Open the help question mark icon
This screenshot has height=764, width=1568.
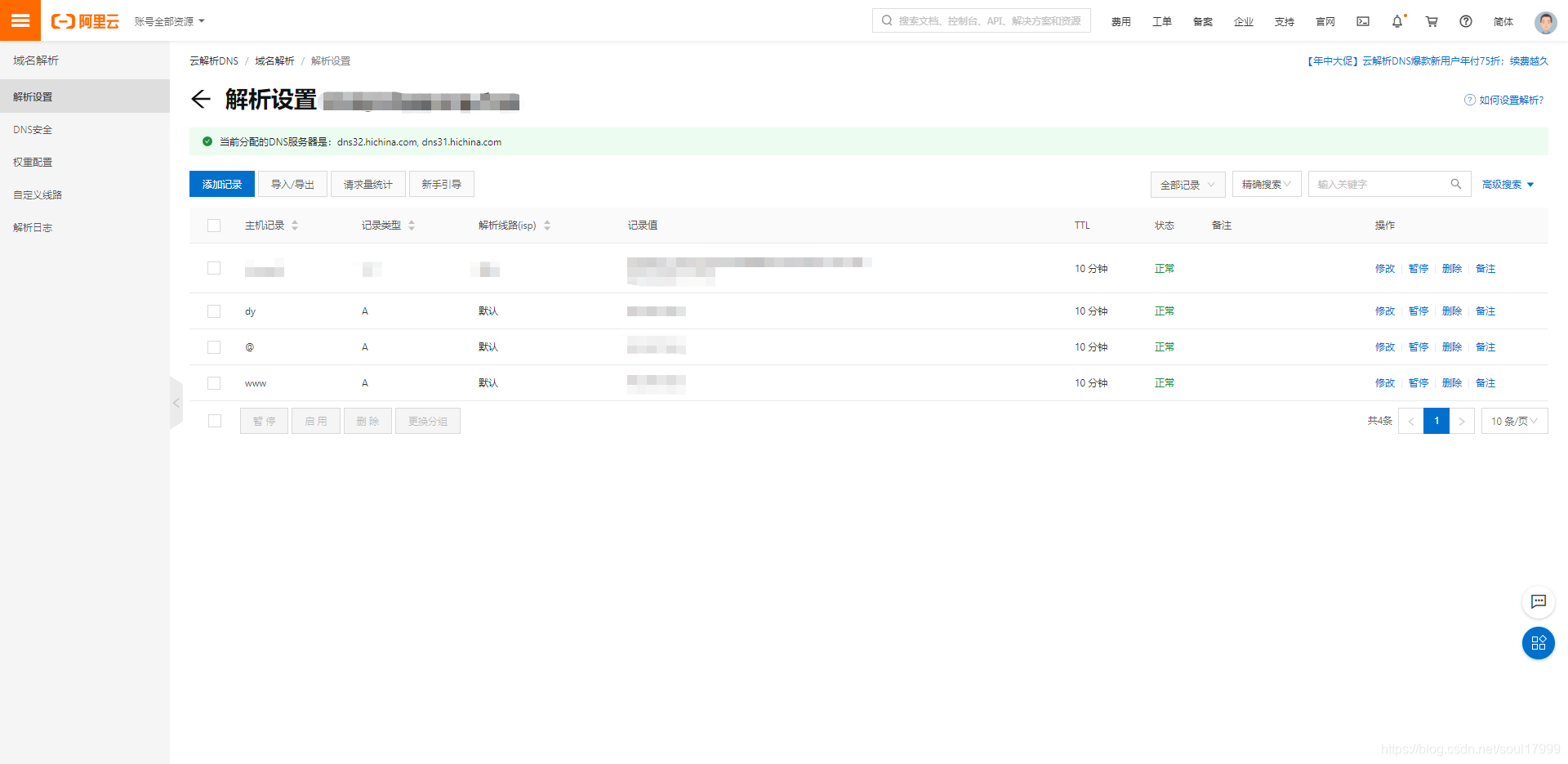(1466, 21)
